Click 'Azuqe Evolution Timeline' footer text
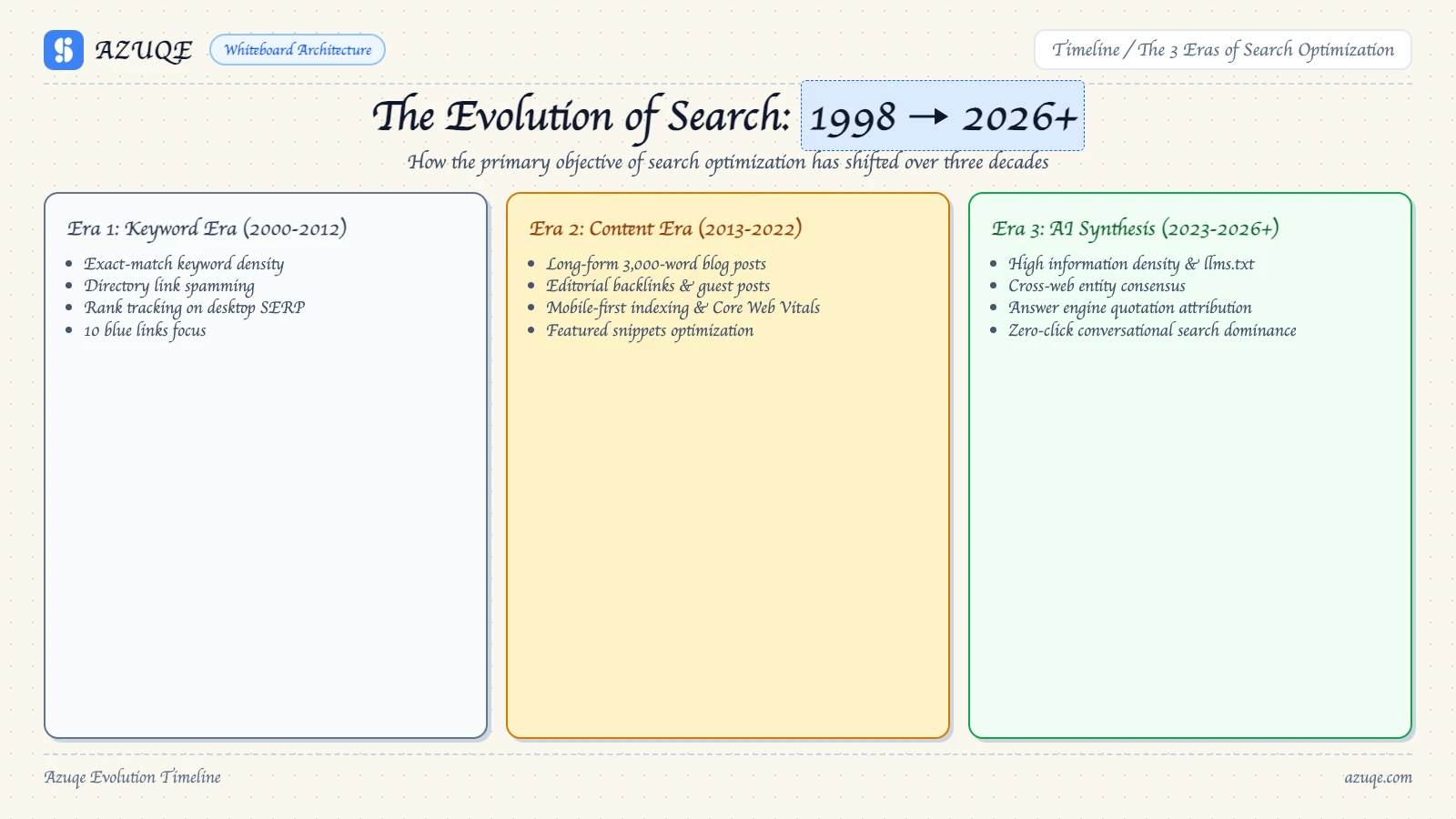This screenshot has height=819, width=1456. tap(133, 777)
